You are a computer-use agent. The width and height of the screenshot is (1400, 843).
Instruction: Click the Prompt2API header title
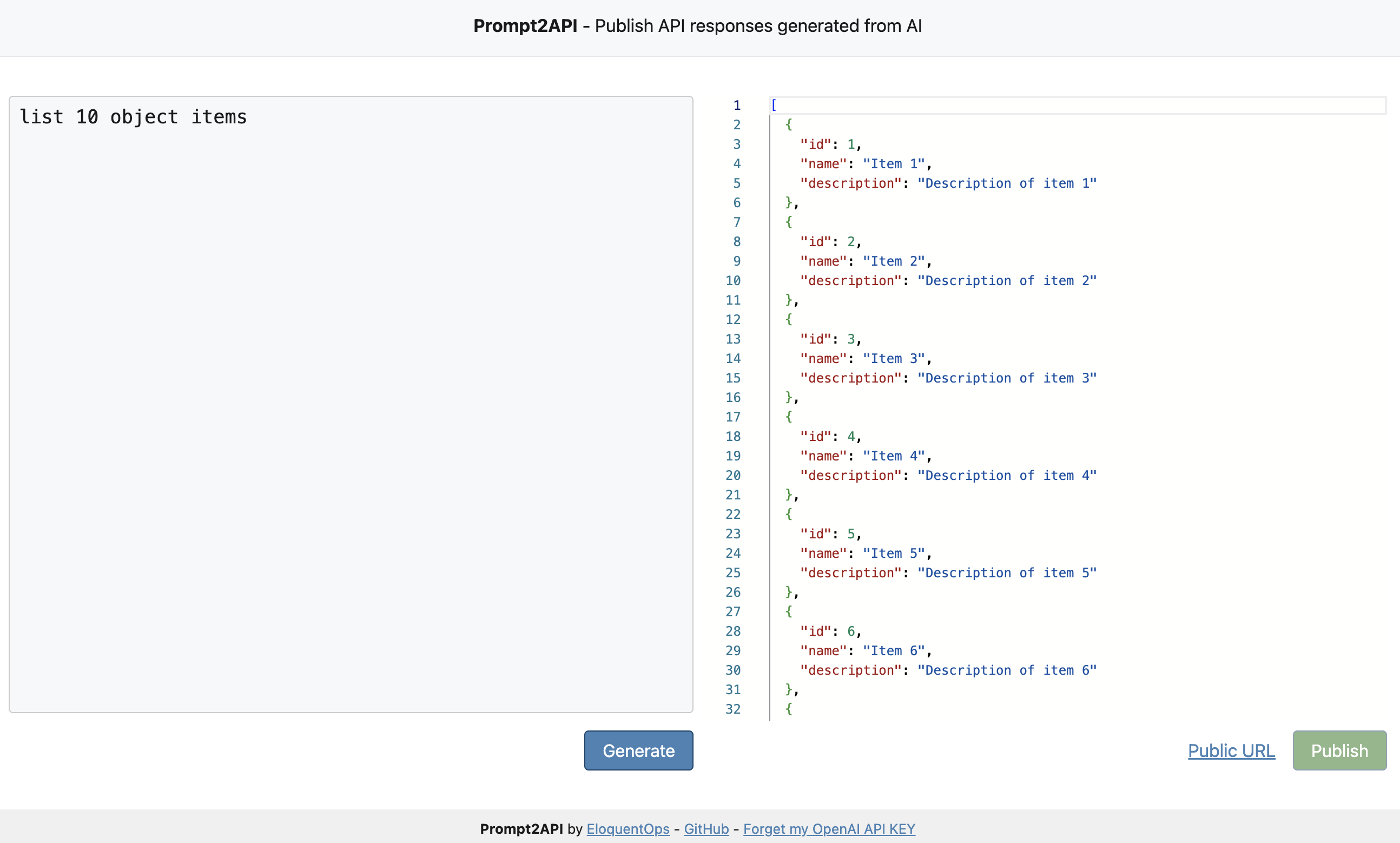click(x=525, y=26)
